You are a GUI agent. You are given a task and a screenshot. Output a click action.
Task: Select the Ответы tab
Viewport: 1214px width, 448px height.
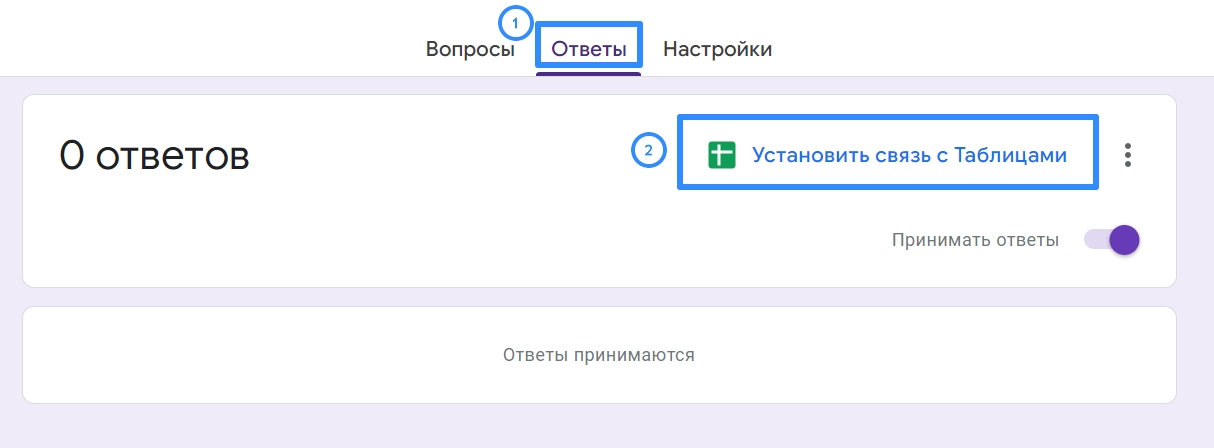(x=590, y=49)
